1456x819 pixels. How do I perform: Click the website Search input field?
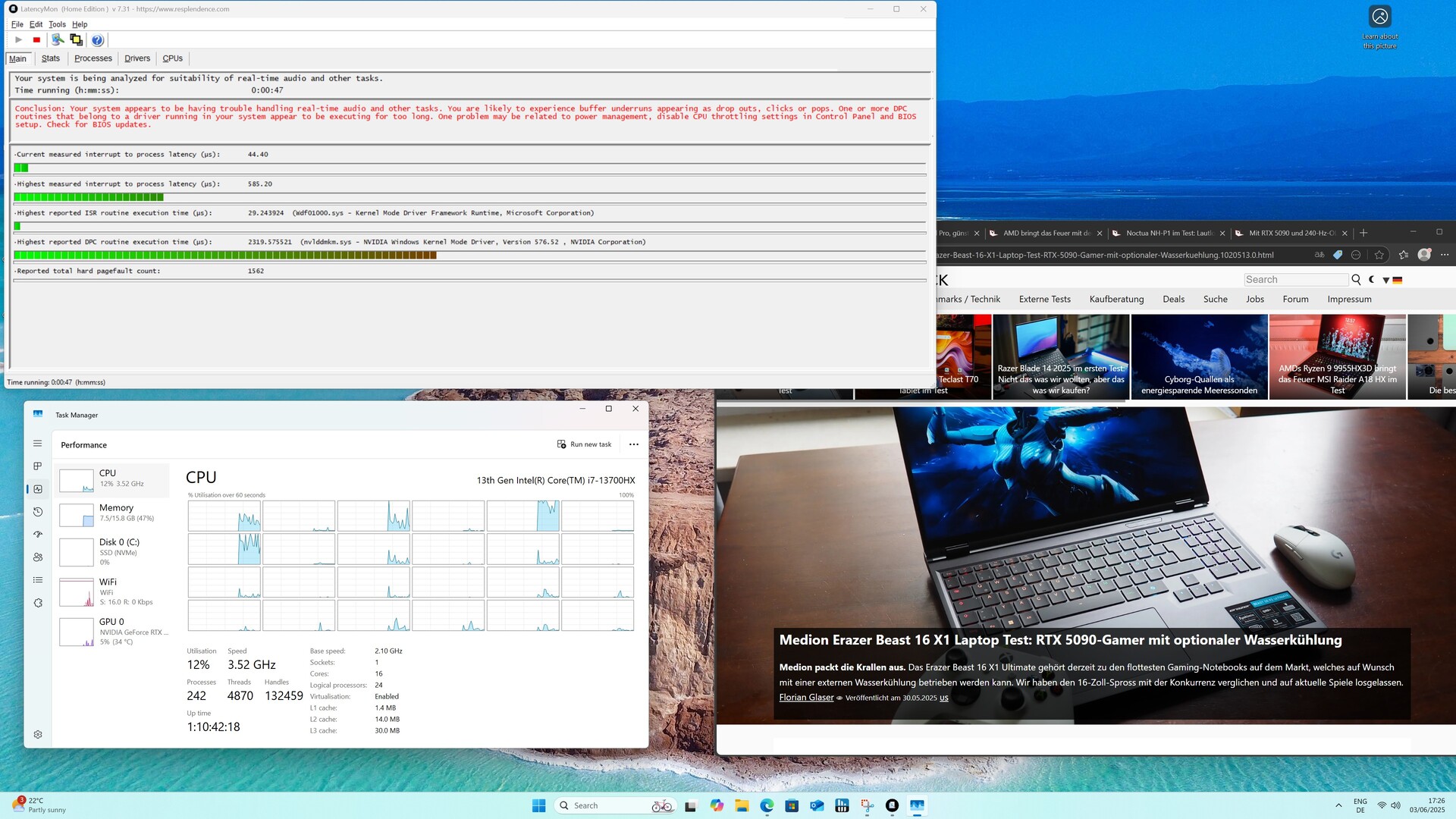click(x=1295, y=280)
